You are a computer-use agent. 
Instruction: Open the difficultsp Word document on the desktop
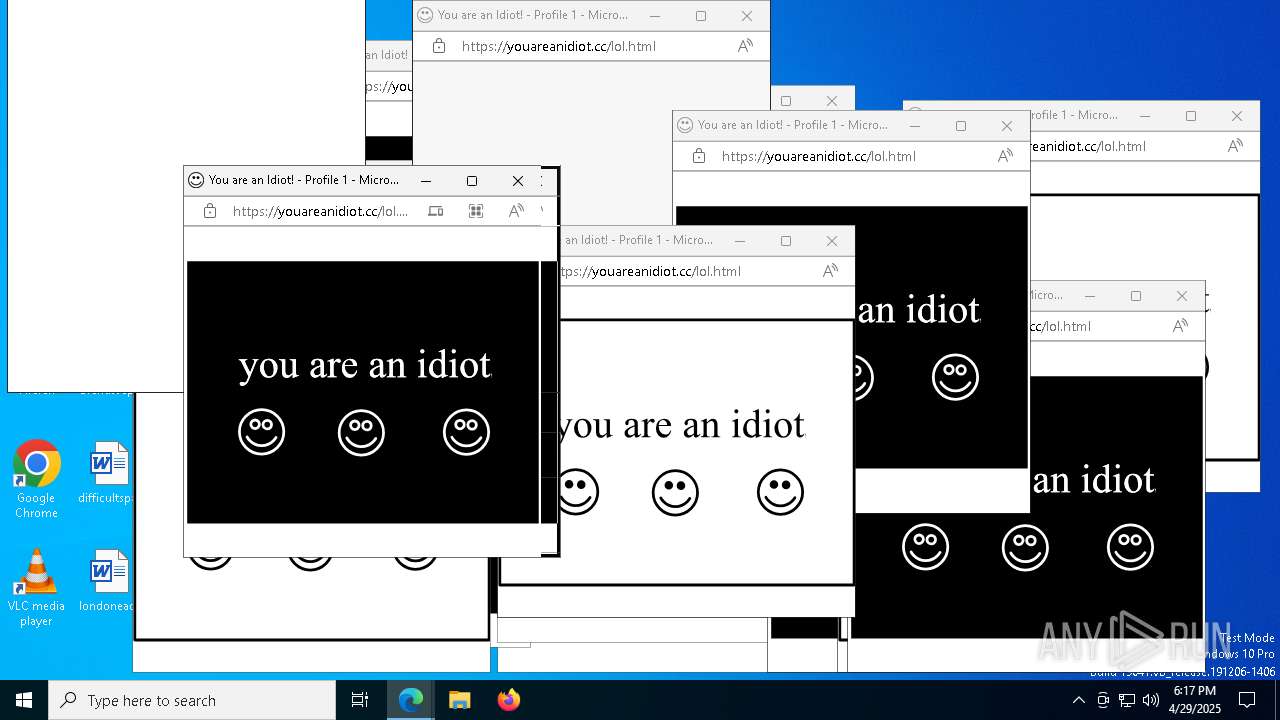[x=108, y=473]
